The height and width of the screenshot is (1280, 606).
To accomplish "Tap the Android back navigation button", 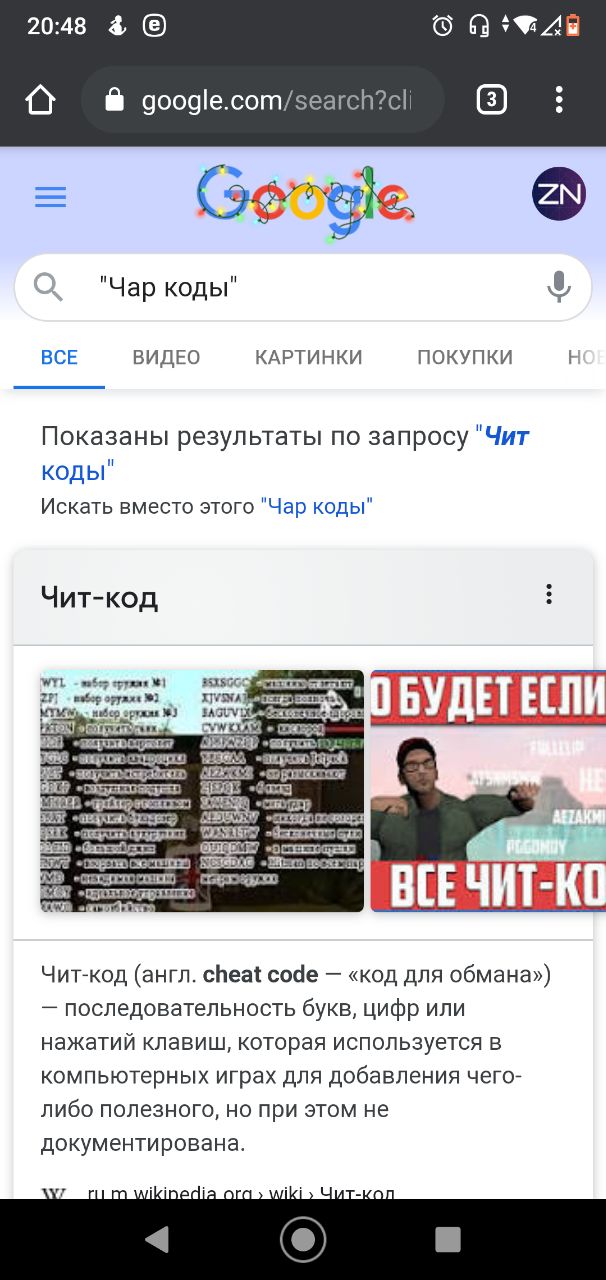I will [157, 1240].
